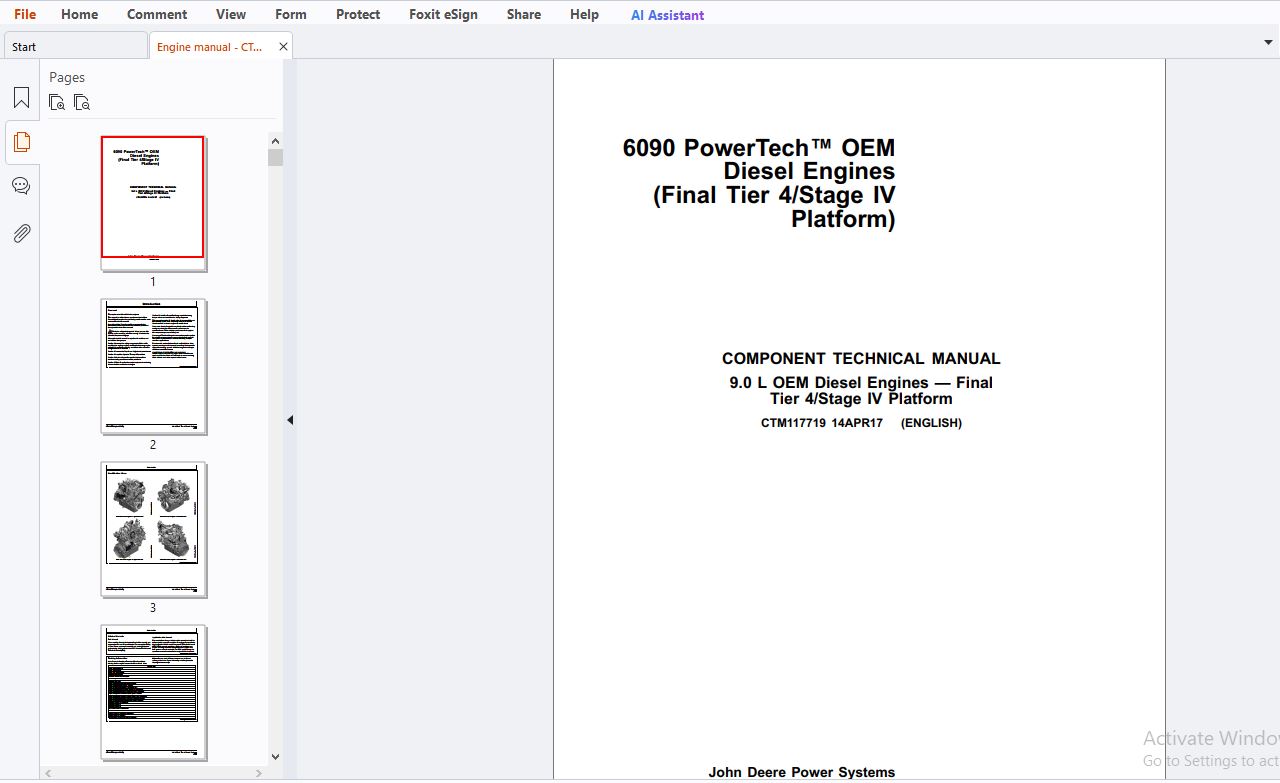Collapse the navigation panel with the arrow
This screenshot has height=783, width=1280.
pos(290,420)
